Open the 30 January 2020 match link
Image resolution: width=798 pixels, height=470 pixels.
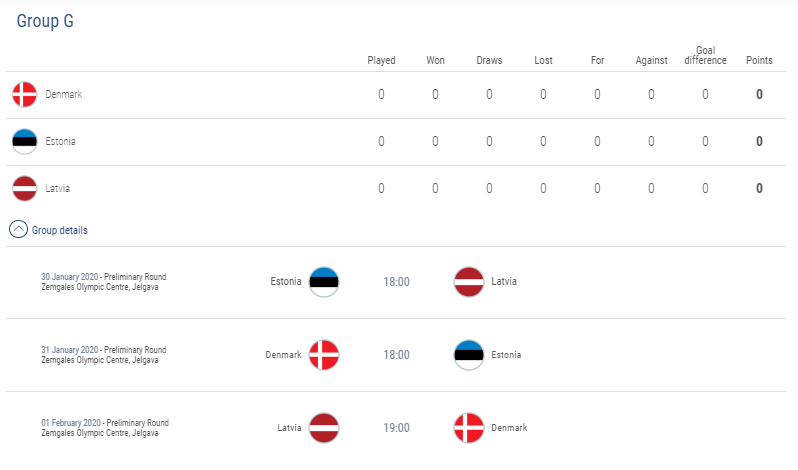[70, 277]
